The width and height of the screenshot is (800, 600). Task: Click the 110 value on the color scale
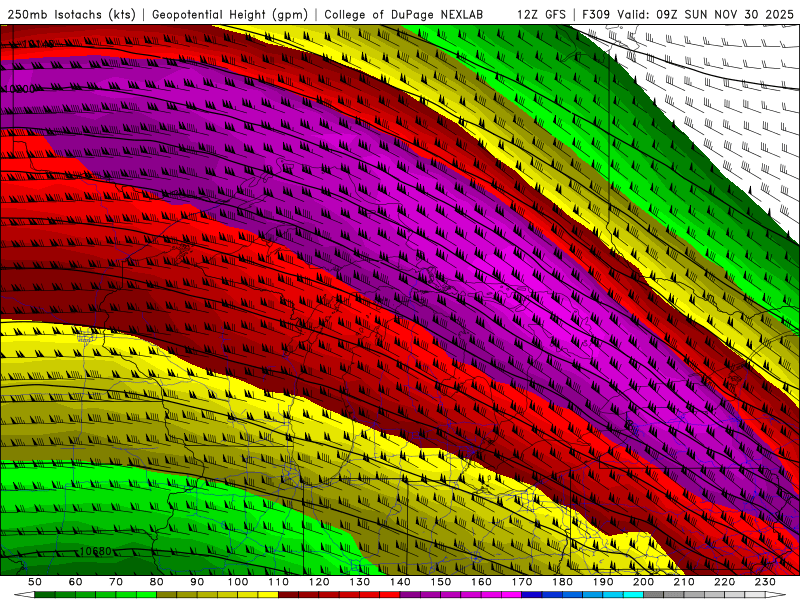(279, 582)
